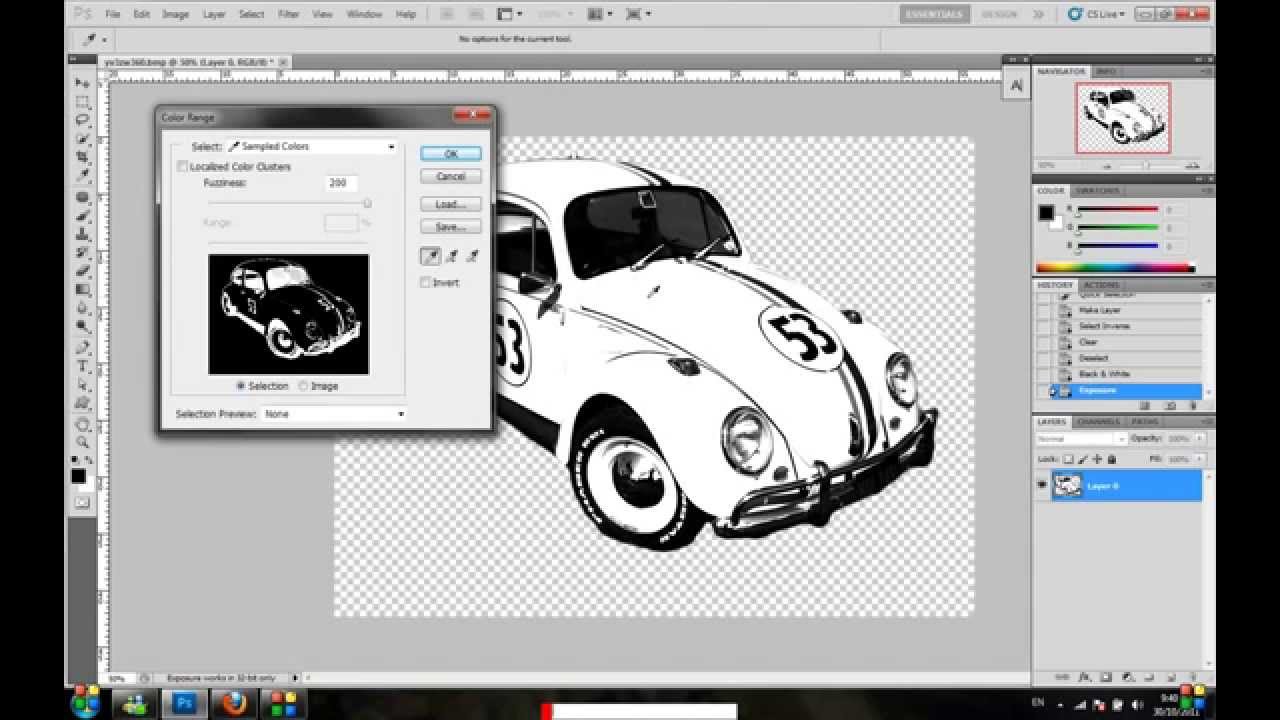Open the View Extras dropdown
Screen dimensions: 1280x720
click(511, 14)
